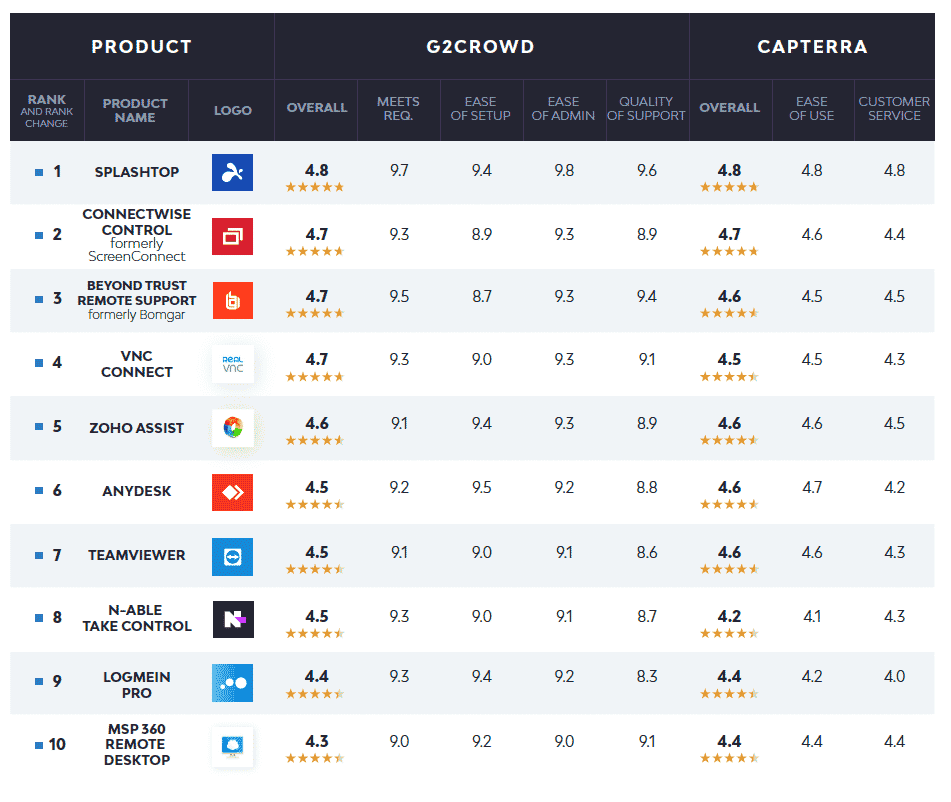The width and height of the screenshot is (951, 802).
Task: Click the LOGMEIN PRO product name
Action: (x=136, y=685)
